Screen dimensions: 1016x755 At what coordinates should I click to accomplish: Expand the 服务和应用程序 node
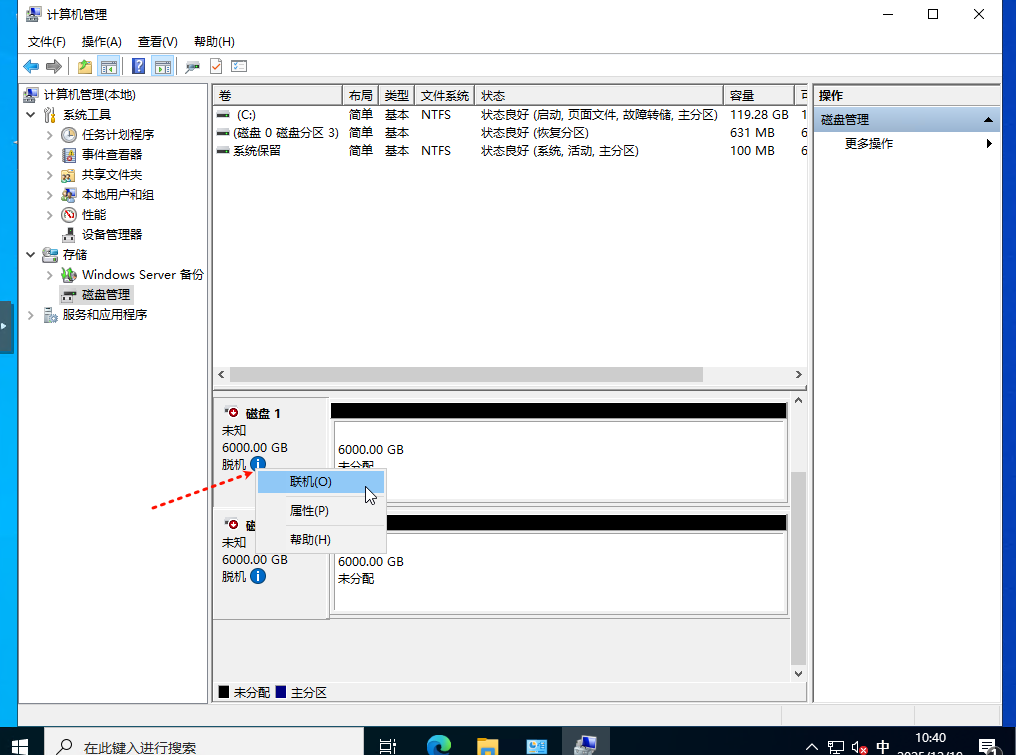(32, 315)
